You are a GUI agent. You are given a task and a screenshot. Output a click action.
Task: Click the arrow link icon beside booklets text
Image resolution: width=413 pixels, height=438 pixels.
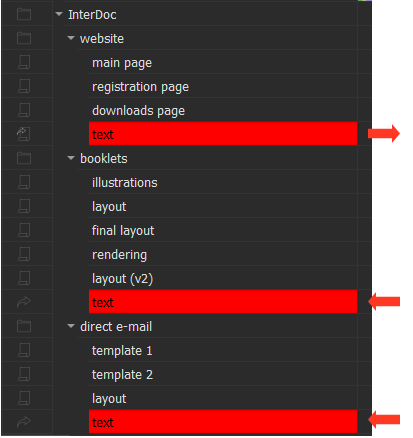24,302
